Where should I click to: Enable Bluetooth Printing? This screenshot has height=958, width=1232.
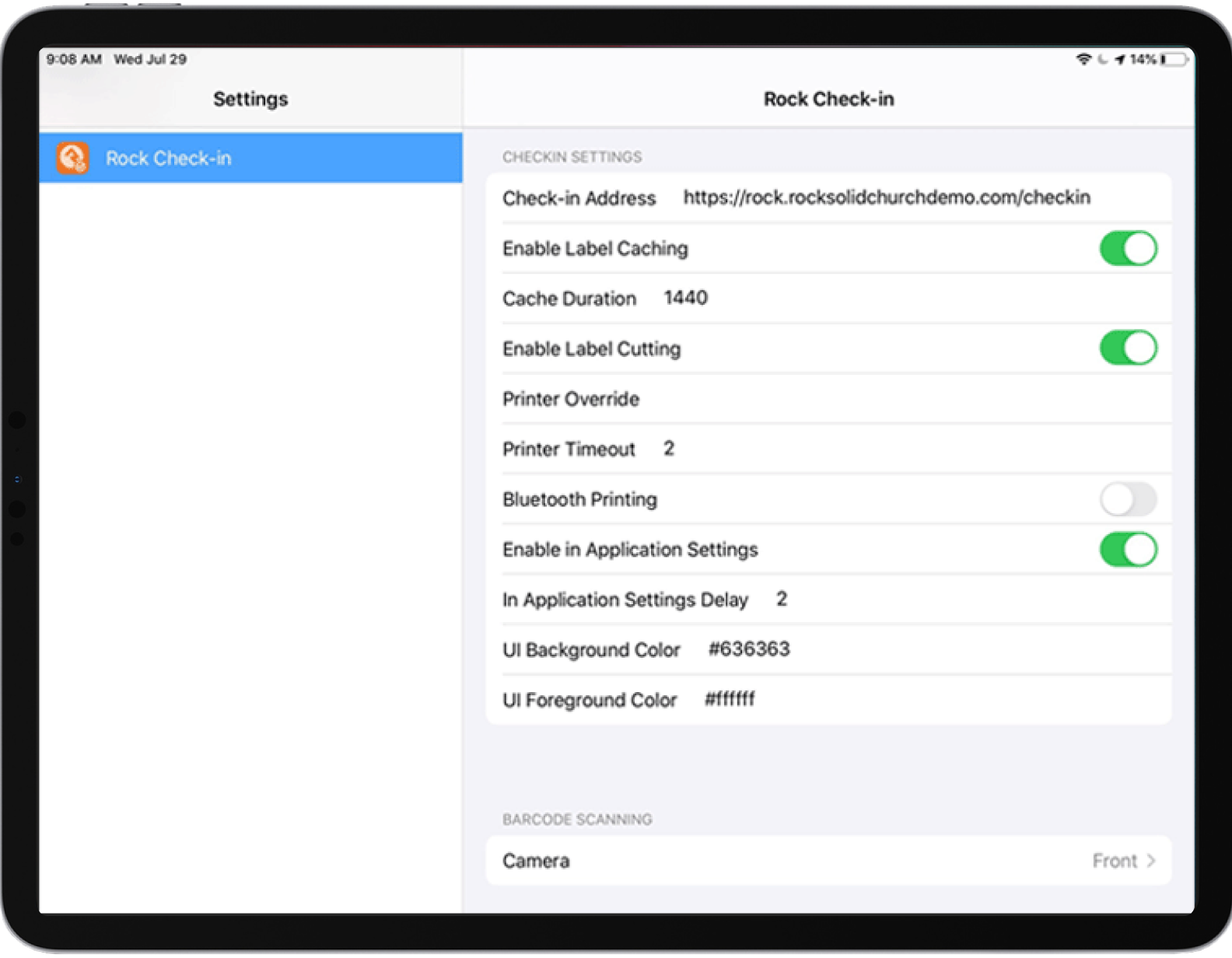(1128, 499)
